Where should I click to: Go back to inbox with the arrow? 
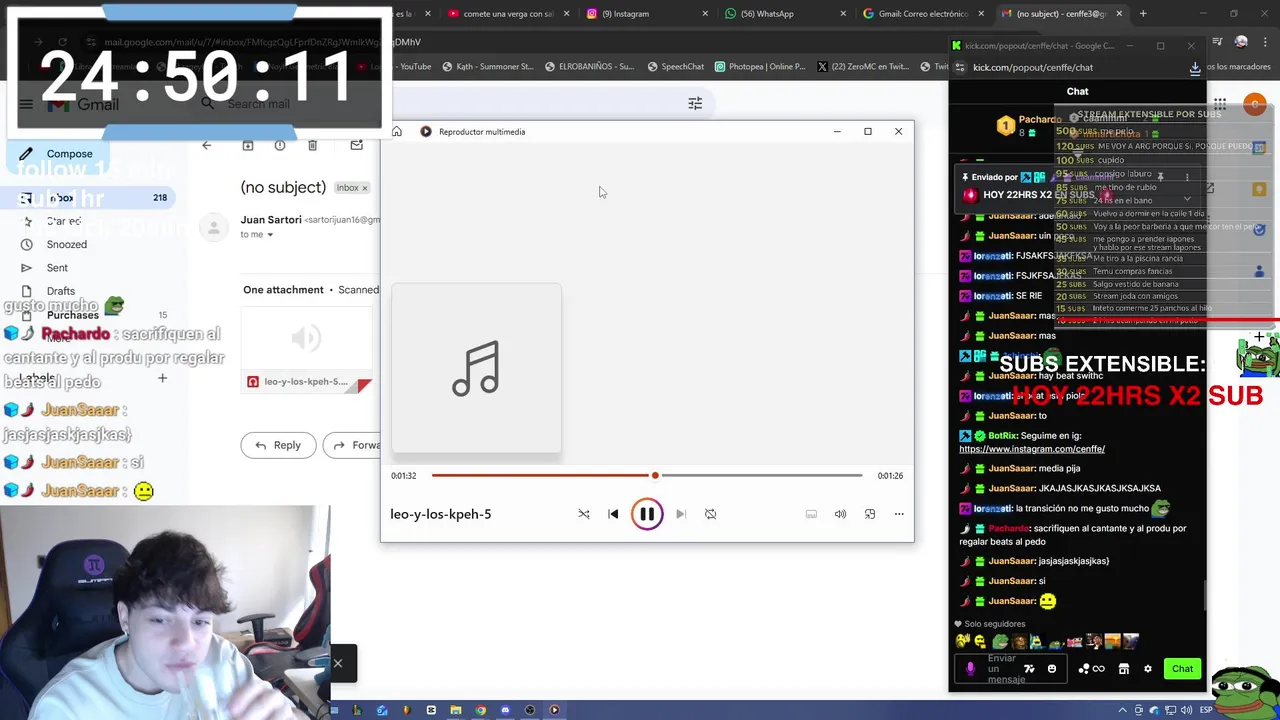(x=207, y=145)
